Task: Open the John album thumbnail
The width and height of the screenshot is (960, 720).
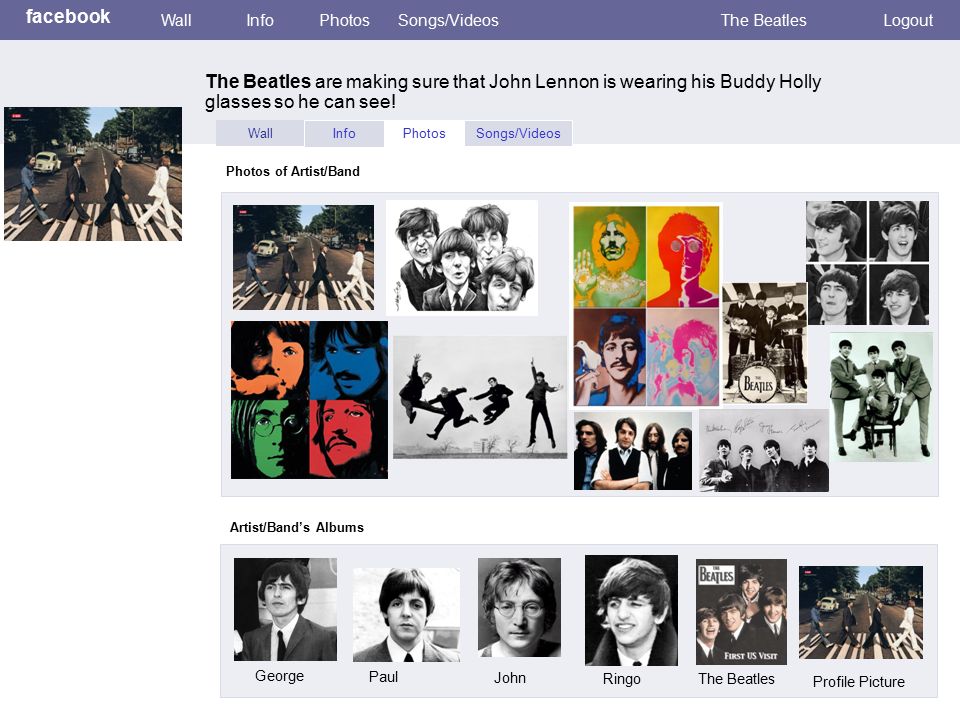Action: 519,607
